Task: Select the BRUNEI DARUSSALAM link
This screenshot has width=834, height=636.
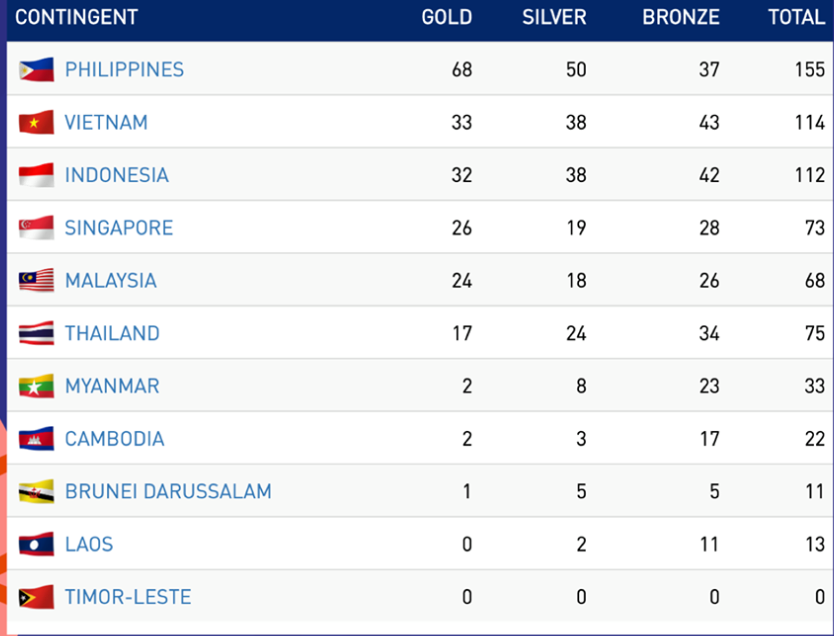Action: (168, 492)
